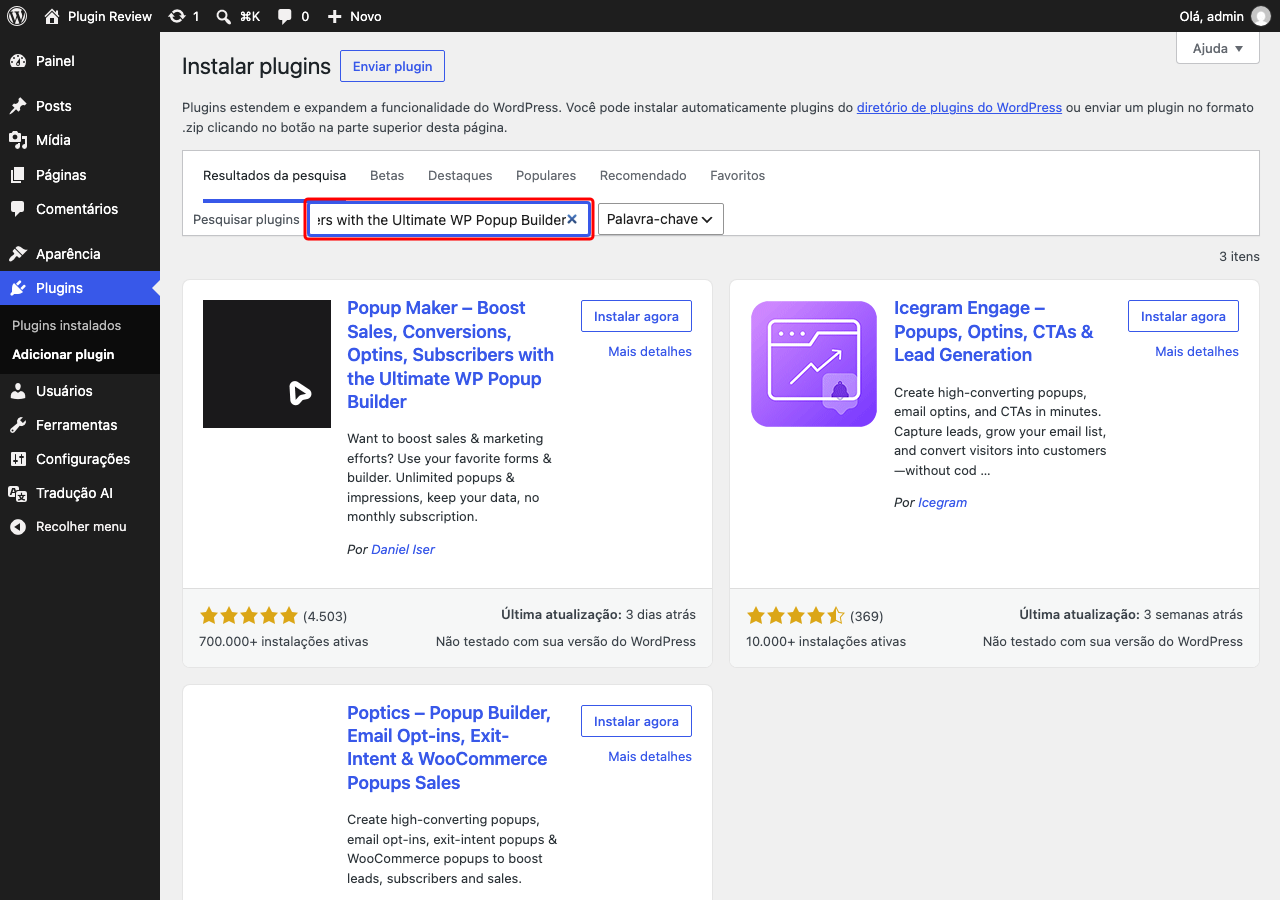1280x900 pixels.
Task: Click the Mídia icon in sidebar
Action: point(18,140)
